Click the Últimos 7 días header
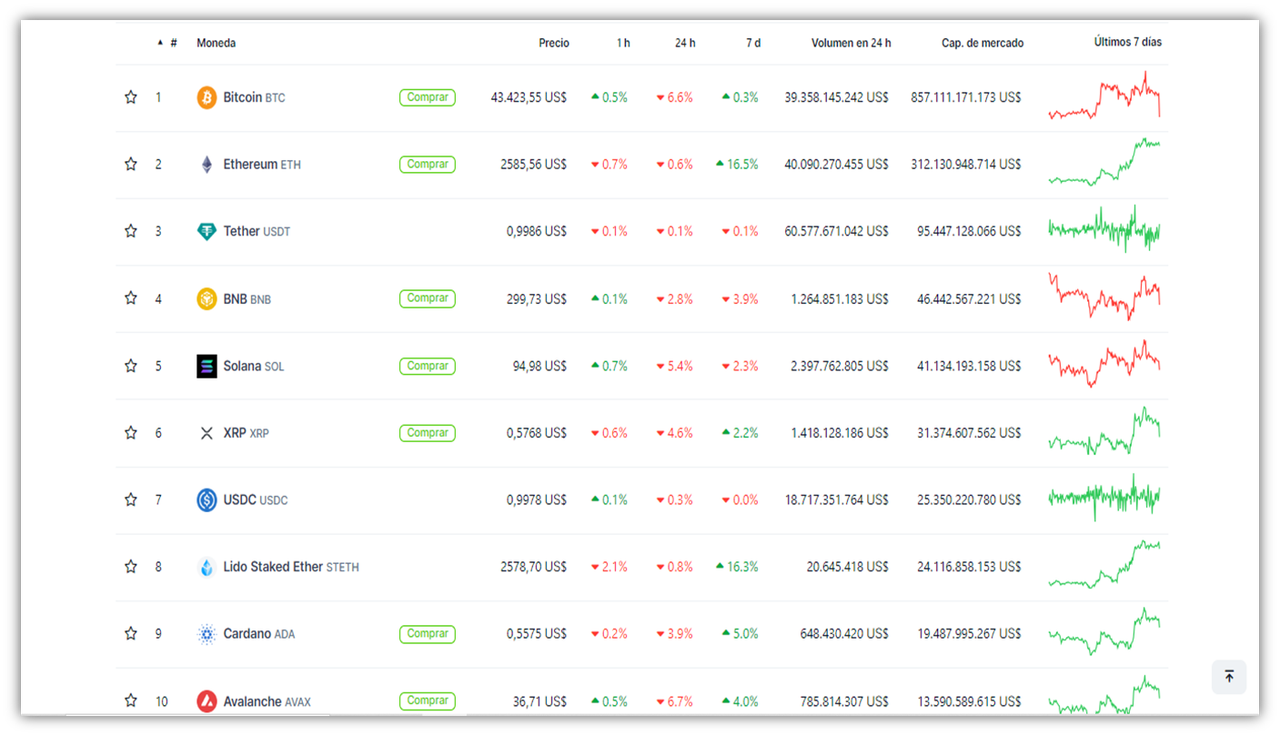The height and width of the screenshot is (736, 1280). click(1128, 42)
